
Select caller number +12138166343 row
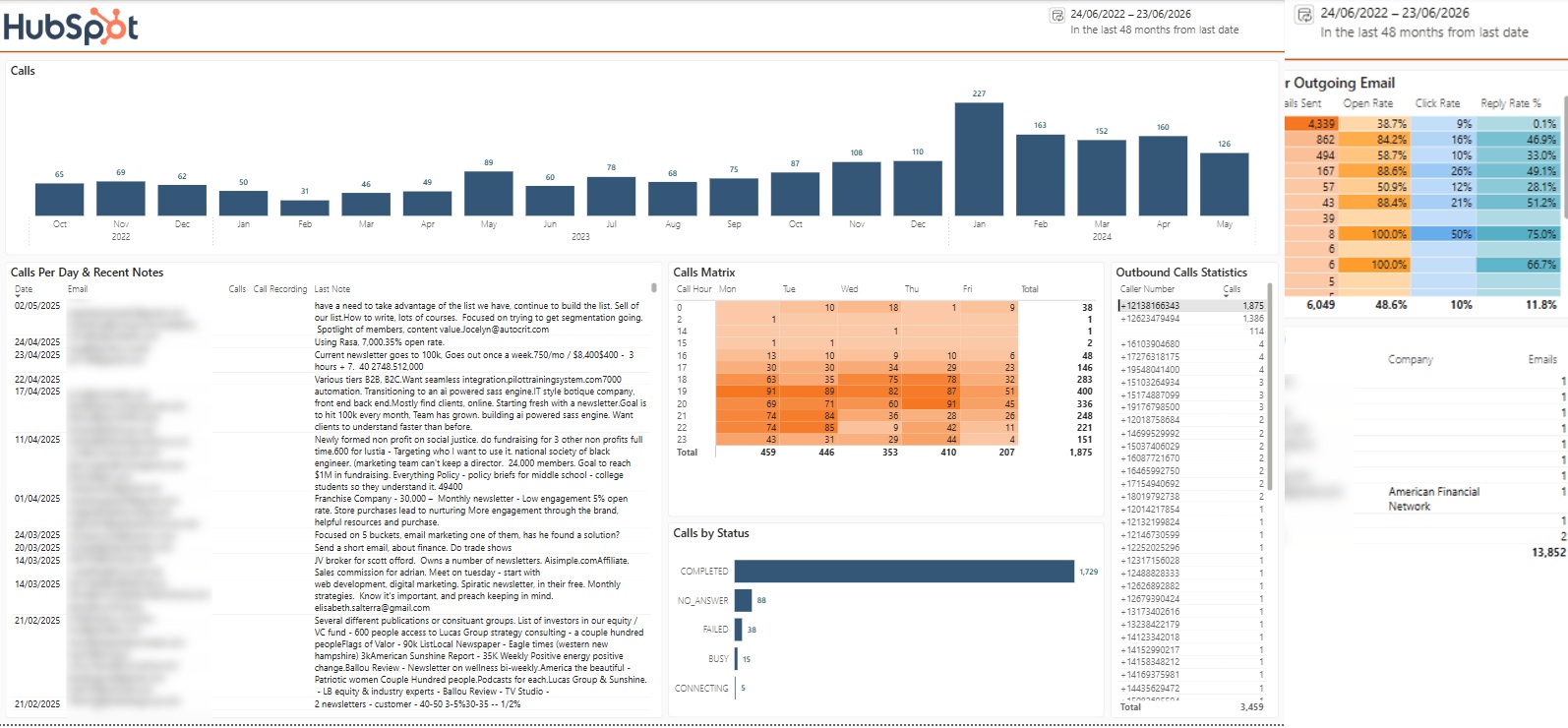(1191, 306)
